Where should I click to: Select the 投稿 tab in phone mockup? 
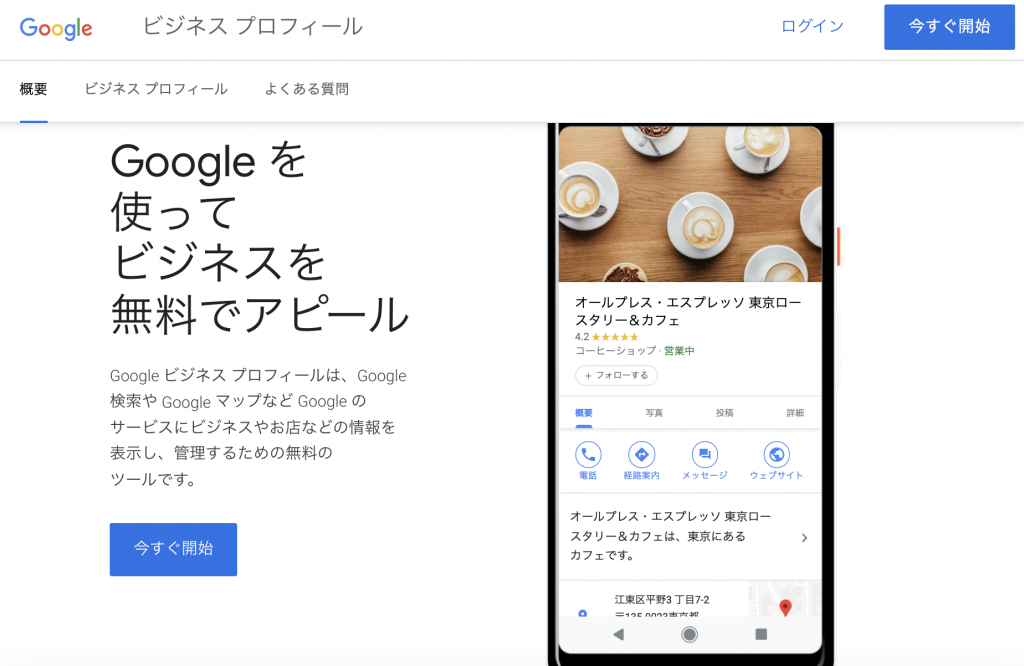[724, 413]
